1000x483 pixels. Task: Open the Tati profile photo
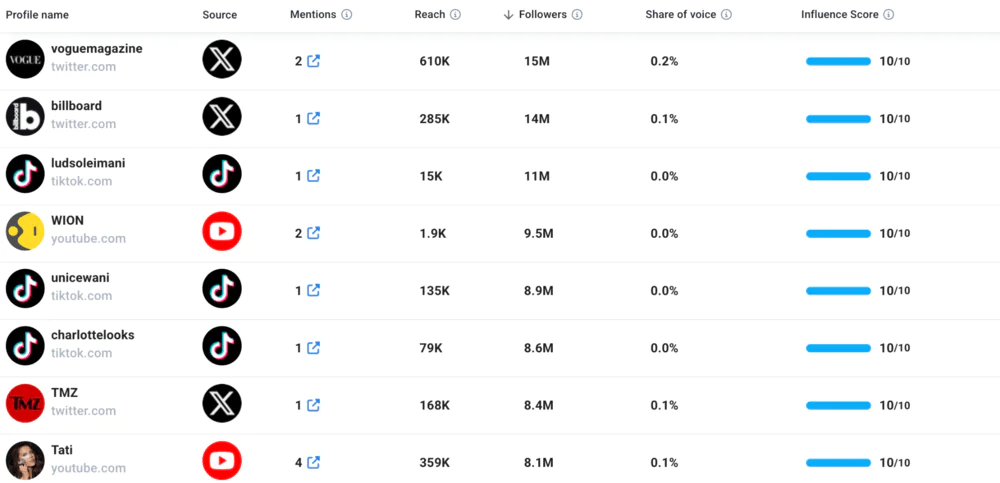(25, 461)
